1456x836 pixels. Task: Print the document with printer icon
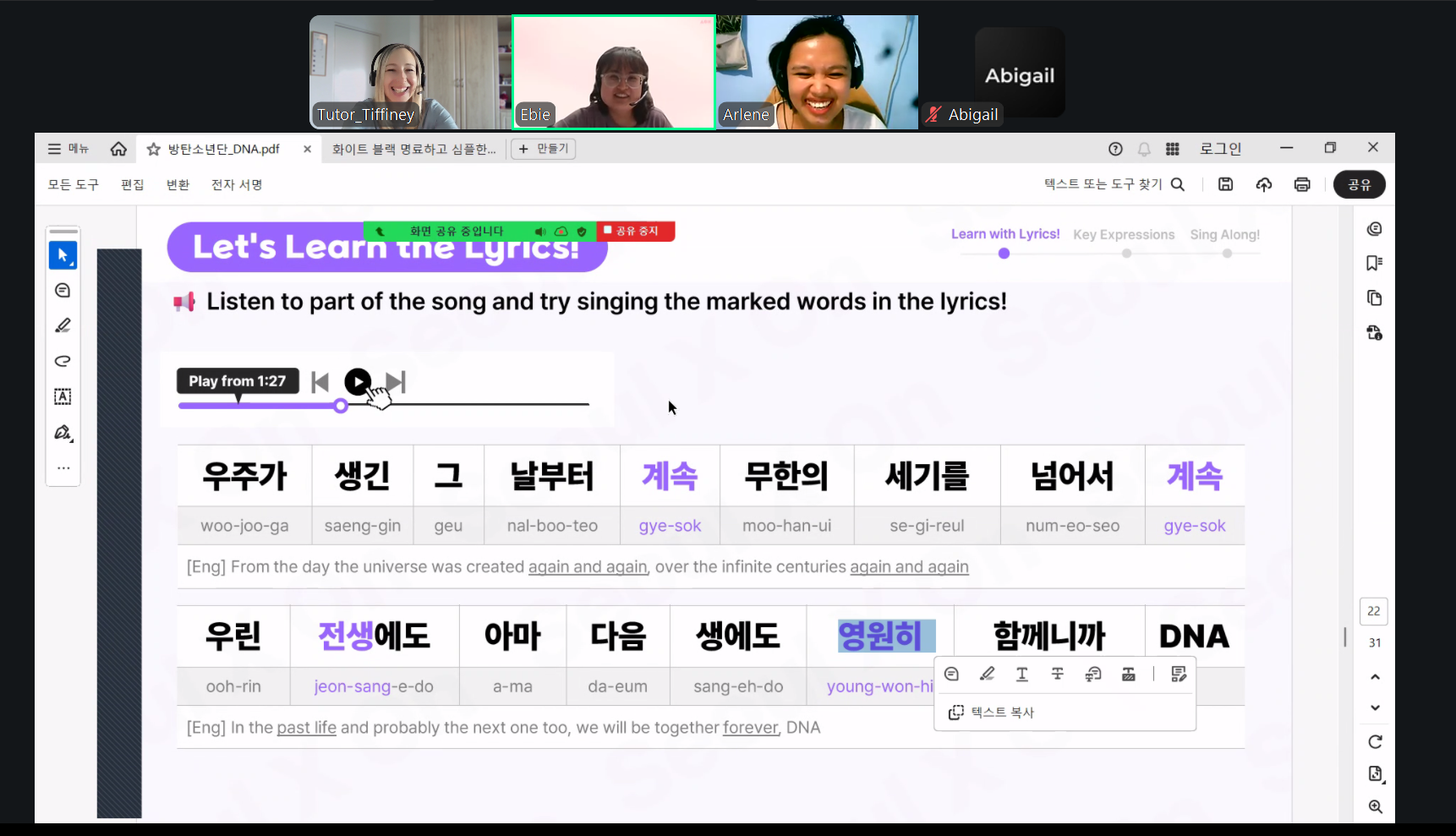(x=1302, y=184)
